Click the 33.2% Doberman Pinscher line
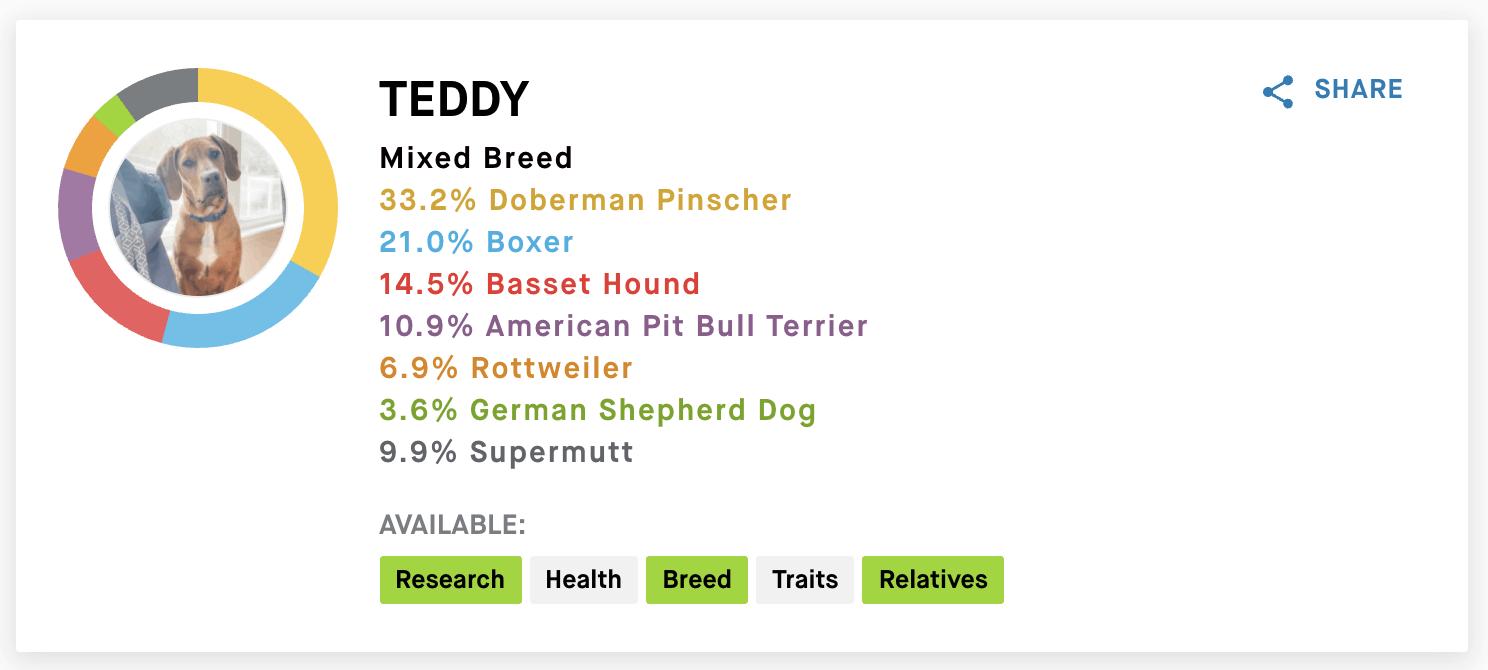The image size is (1488, 670). pos(586,200)
